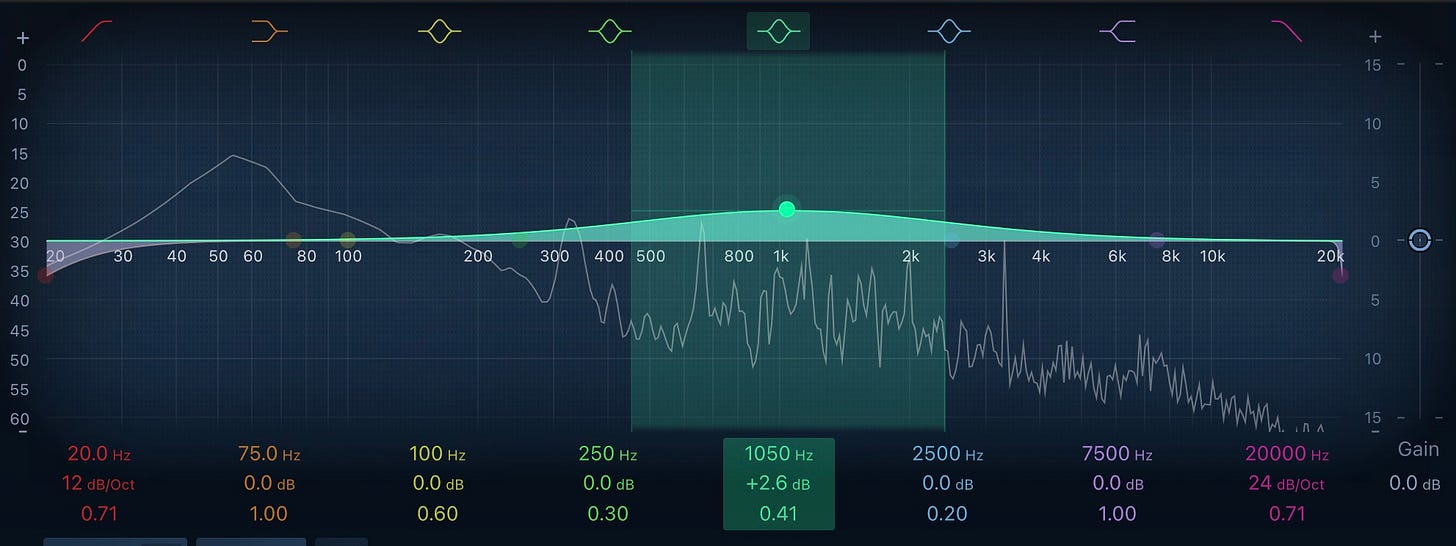
Task: Click the orange band 1.00 Q value
Action: pyautogui.click(x=268, y=514)
